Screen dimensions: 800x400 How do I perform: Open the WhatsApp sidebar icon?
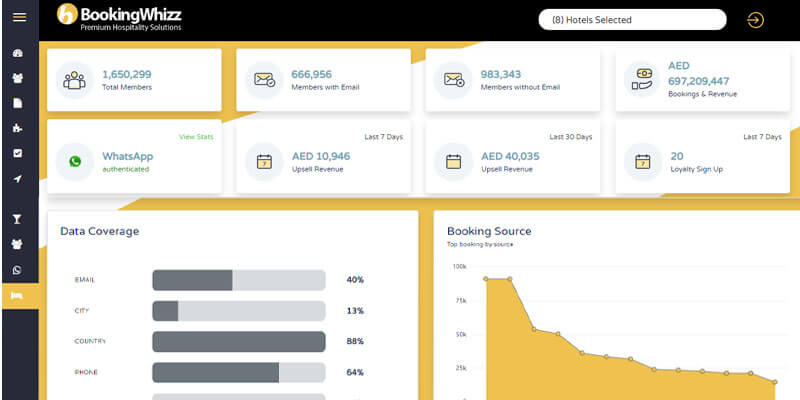(17, 270)
